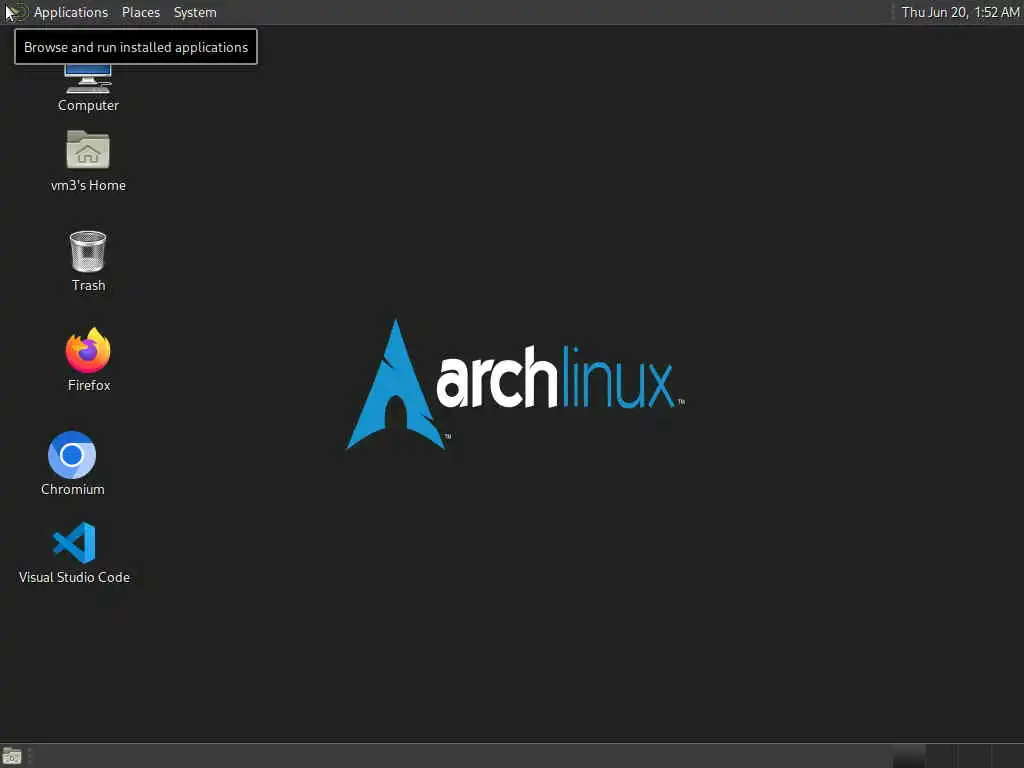The height and width of the screenshot is (768, 1024).
Task: Open the clock showing Thu Jun 20, 1:52 AM
Action: (x=960, y=12)
